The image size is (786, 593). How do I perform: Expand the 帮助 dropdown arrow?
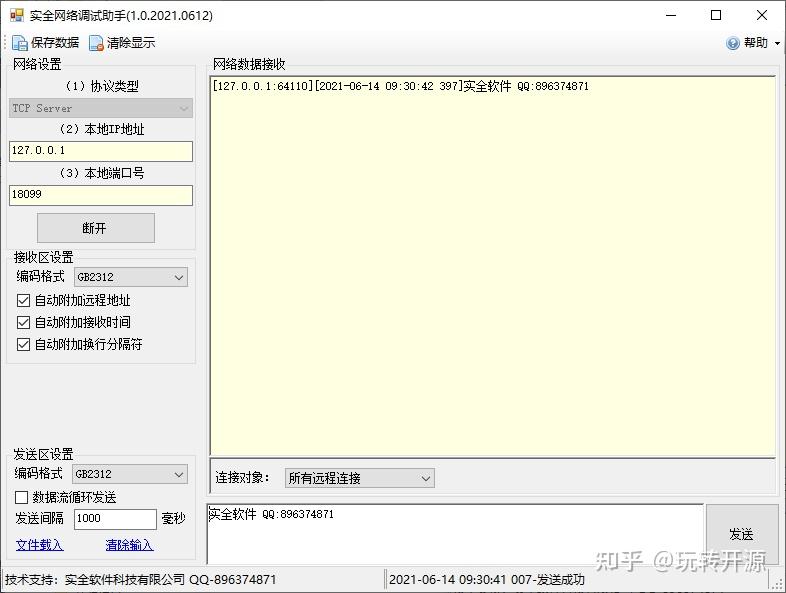coord(777,44)
